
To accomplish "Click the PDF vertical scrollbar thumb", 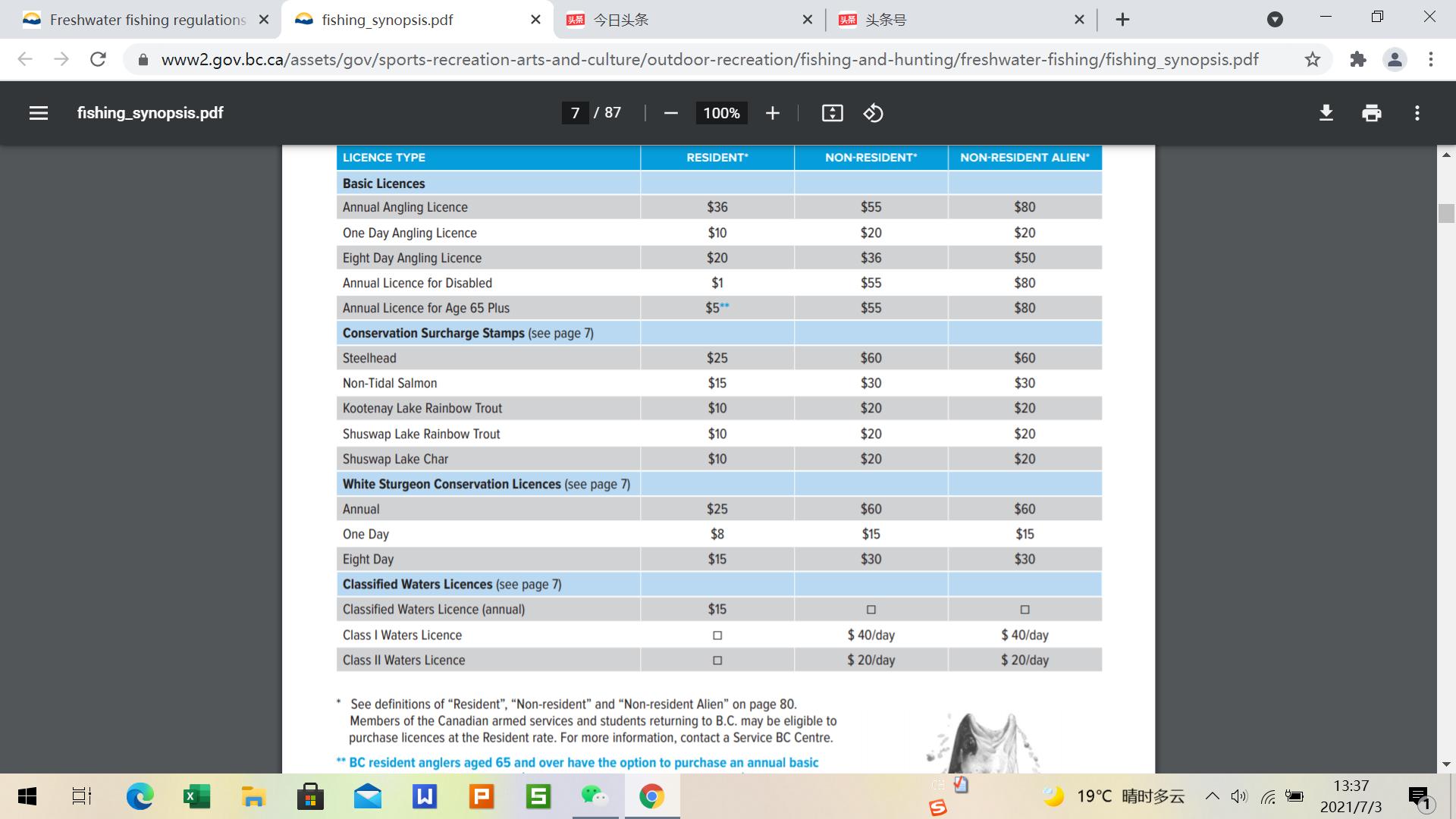I will 1445,212.
